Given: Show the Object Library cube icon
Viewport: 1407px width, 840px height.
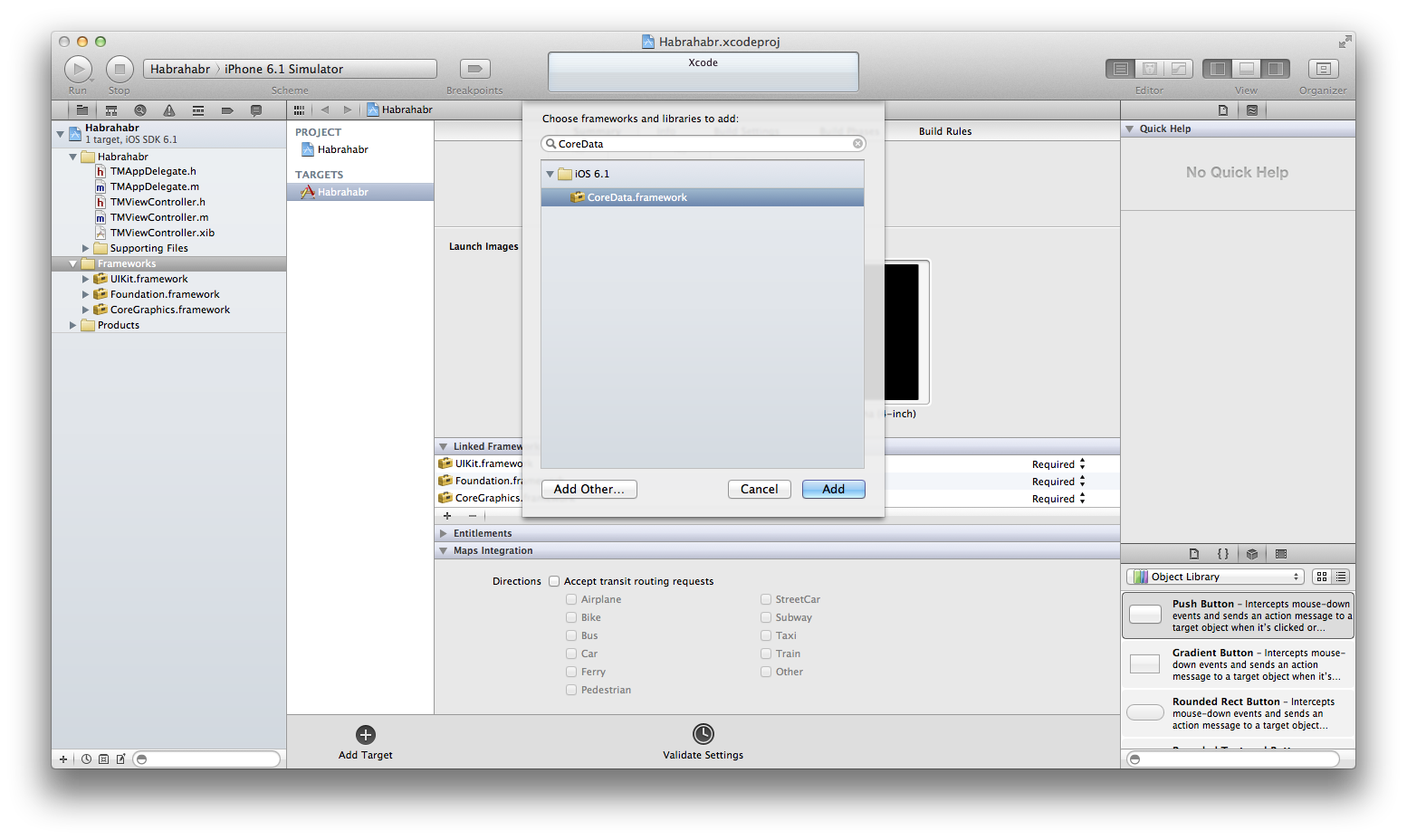Looking at the screenshot, I should coord(1252,553).
